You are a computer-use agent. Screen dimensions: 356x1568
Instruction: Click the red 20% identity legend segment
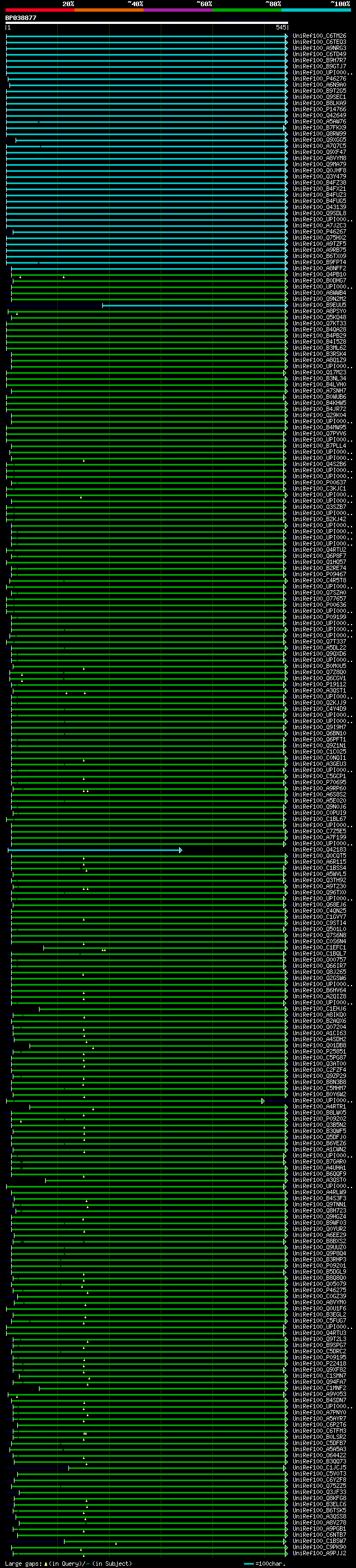pos(40,10)
